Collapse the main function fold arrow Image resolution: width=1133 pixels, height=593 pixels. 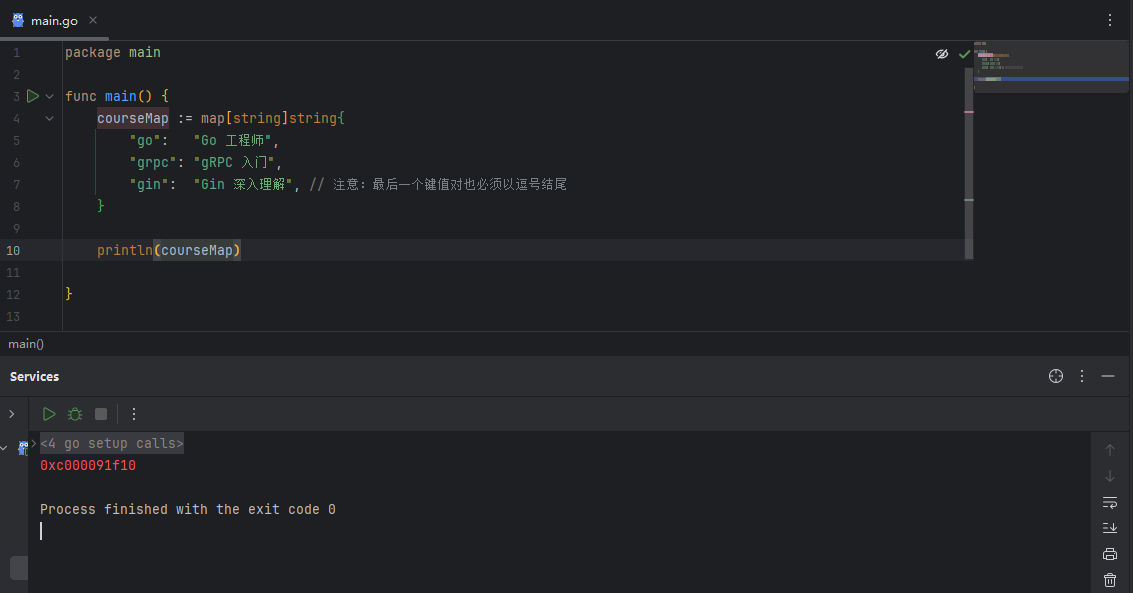(49, 96)
